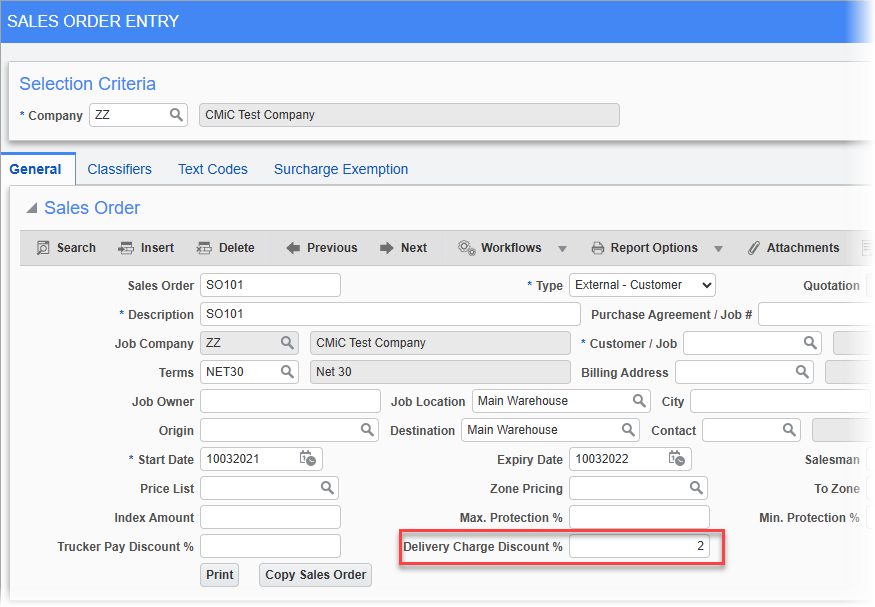Screen dimensions: 875x607
Task: Click the Print button
Action: (219, 575)
